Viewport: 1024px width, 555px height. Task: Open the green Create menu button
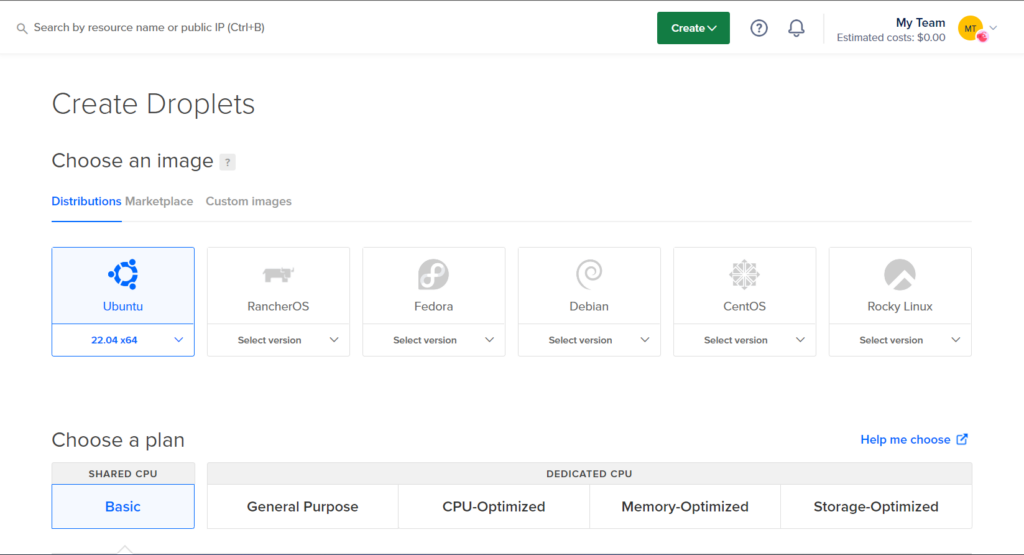point(693,28)
